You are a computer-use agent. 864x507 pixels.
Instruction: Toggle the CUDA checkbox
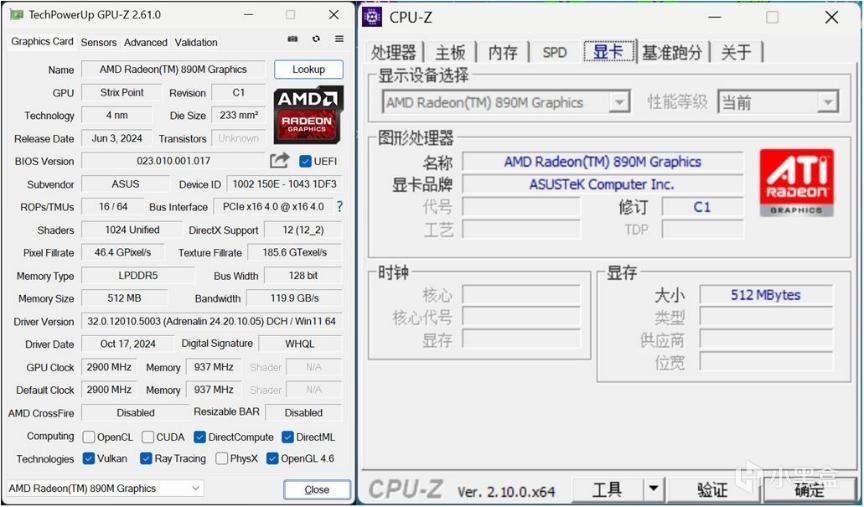coord(148,437)
